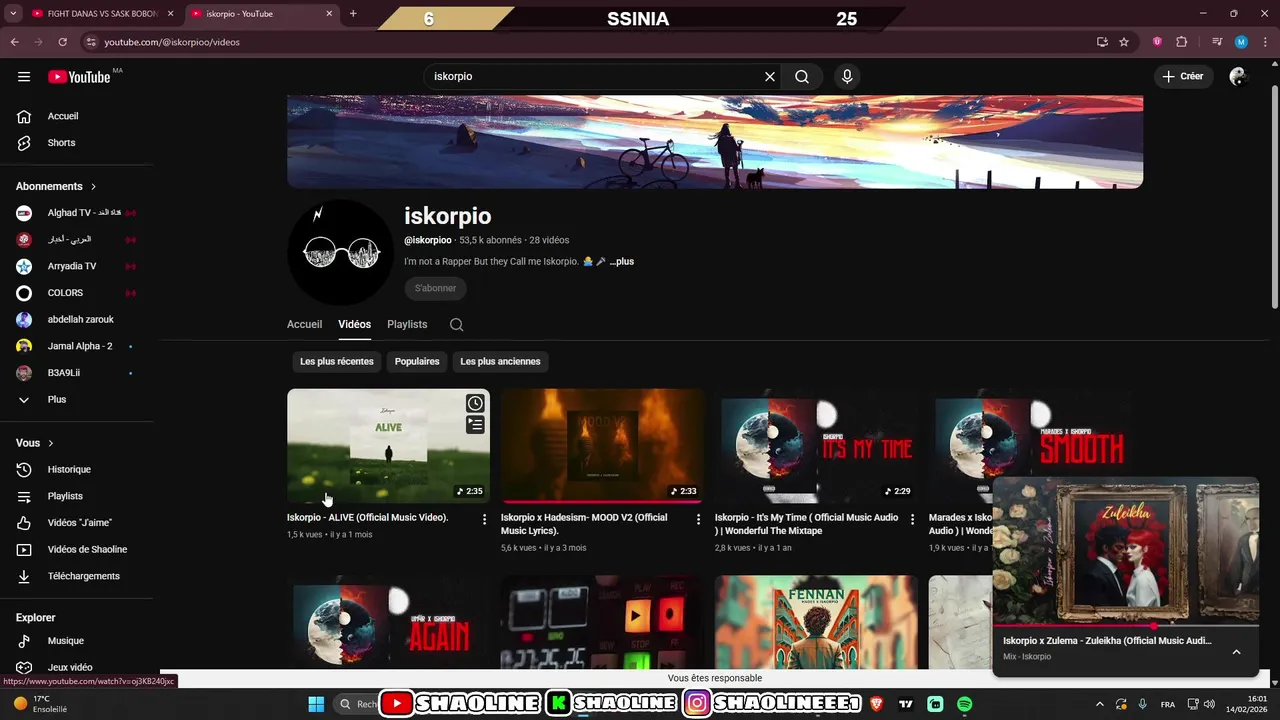The height and width of the screenshot is (720, 1280).
Task: Bookmark this page with the star icon
Action: (1124, 42)
